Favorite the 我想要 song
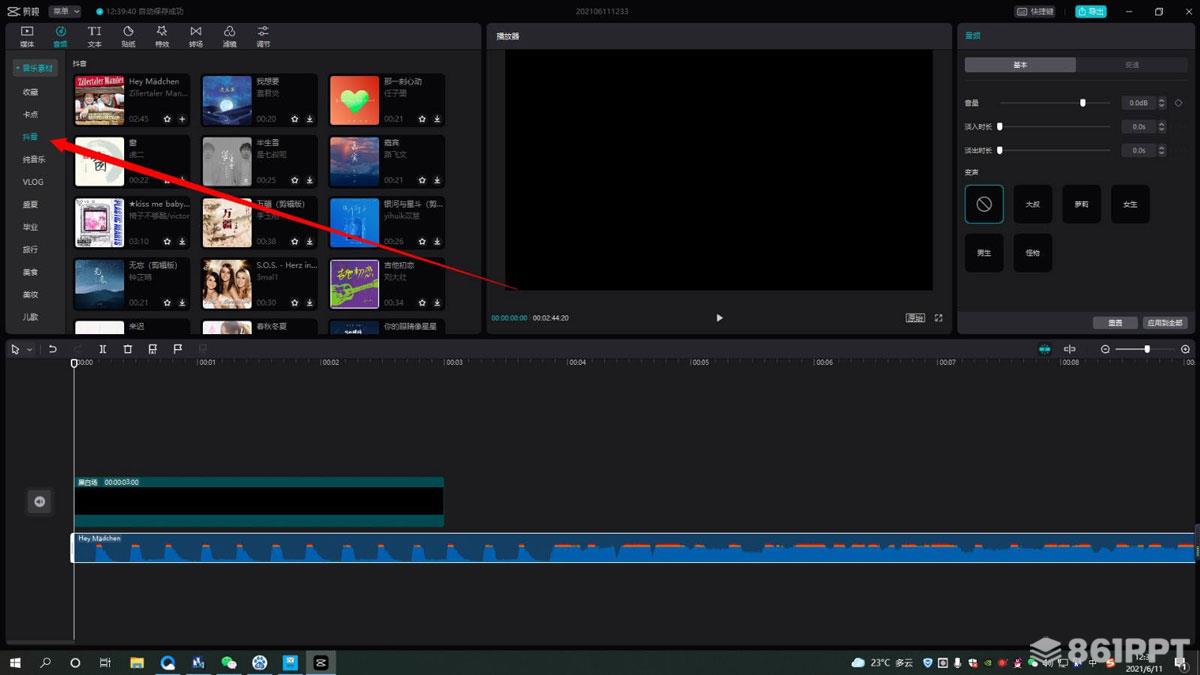The image size is (1200, 675). [x=295, y=119]
